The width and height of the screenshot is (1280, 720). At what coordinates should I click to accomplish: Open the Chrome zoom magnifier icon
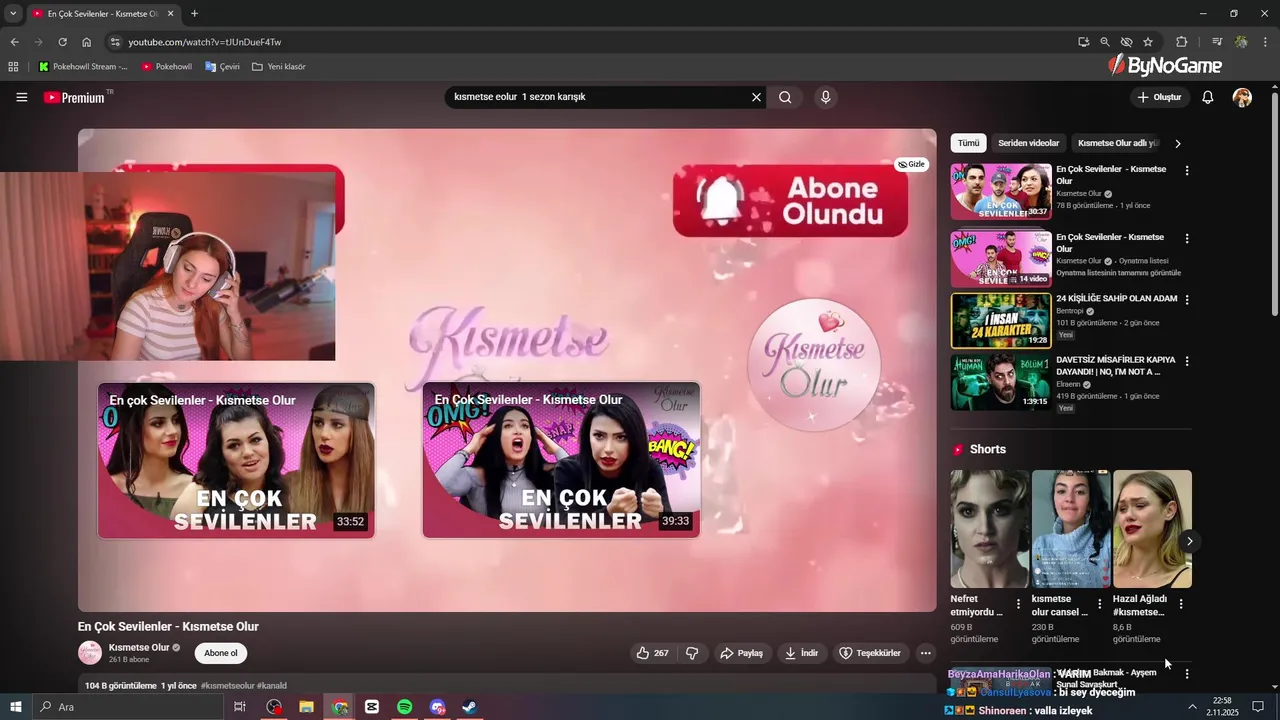click(1105, 42)
